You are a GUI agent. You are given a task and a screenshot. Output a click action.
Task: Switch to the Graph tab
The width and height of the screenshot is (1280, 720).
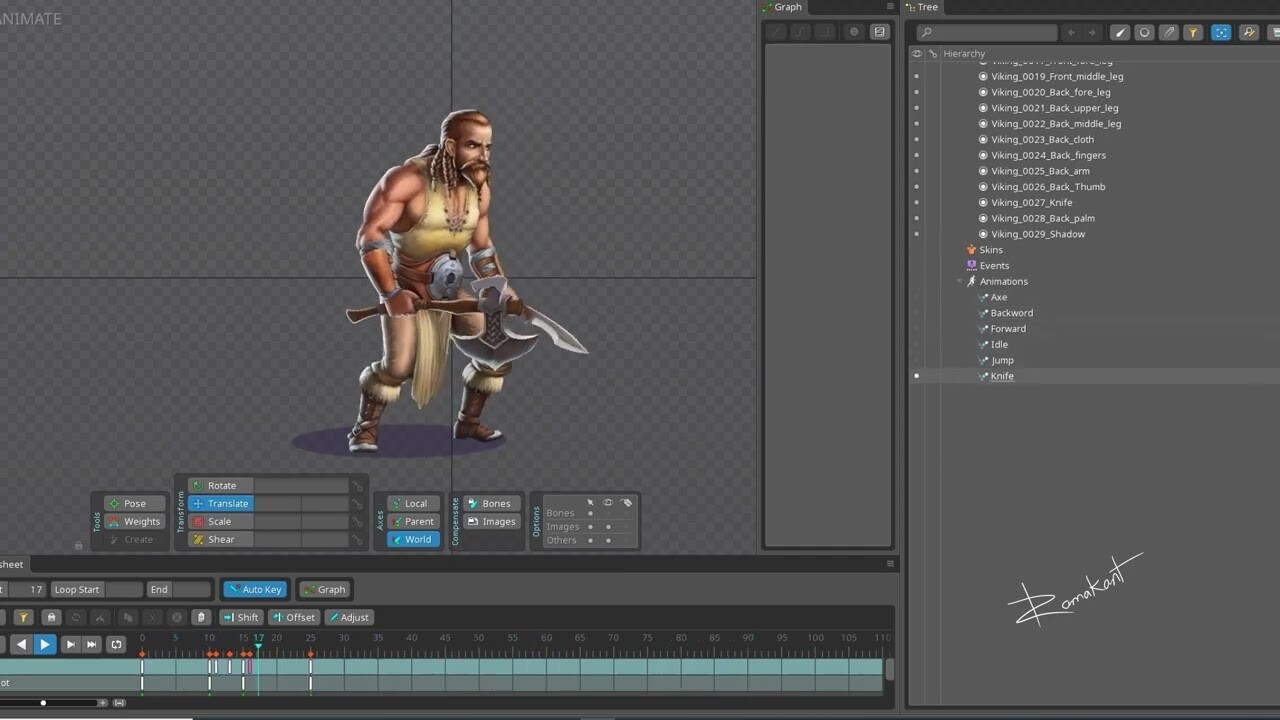(x=787, y=7)
